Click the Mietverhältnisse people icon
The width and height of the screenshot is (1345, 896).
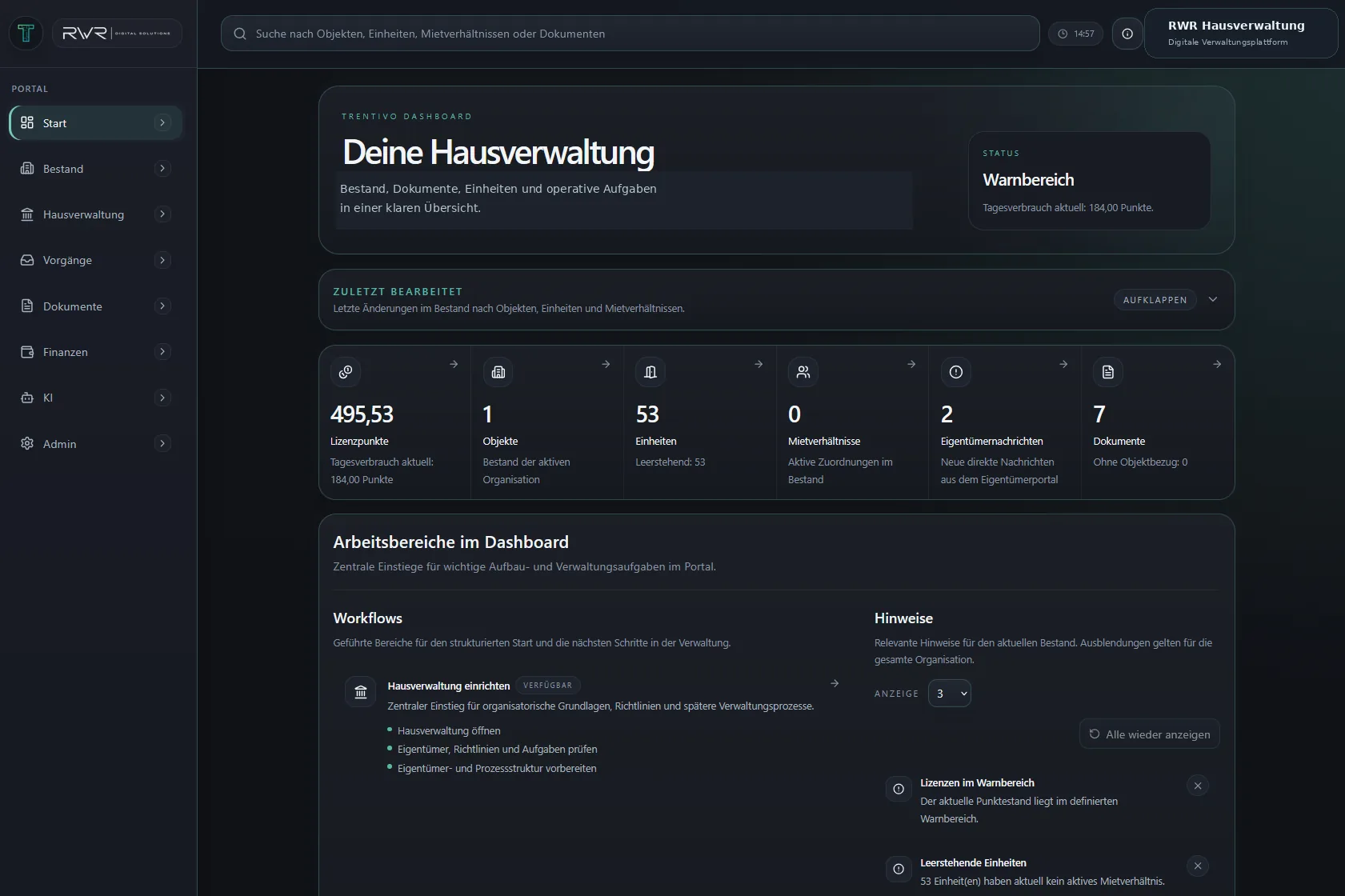803,372
